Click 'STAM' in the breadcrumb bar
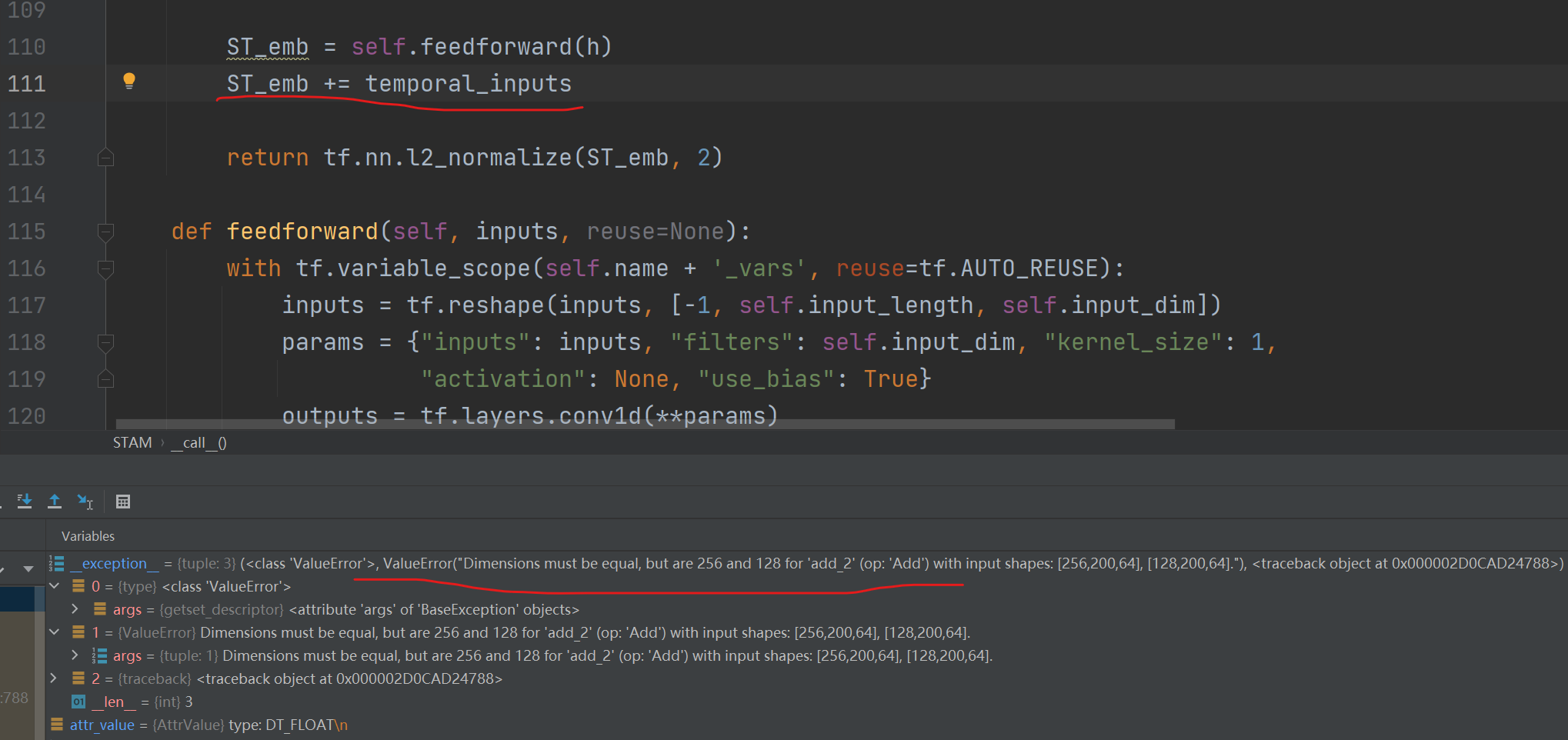Viewport: 1568px width, 740px height. pyautogui.click(x=132, y=442)
